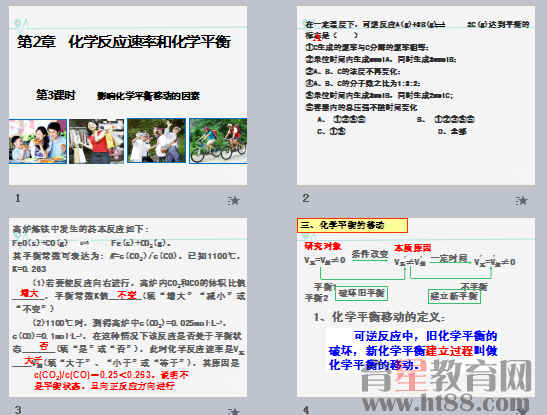Click the 1、化学平衡移动的定义 line

click(x=379, y=317)
